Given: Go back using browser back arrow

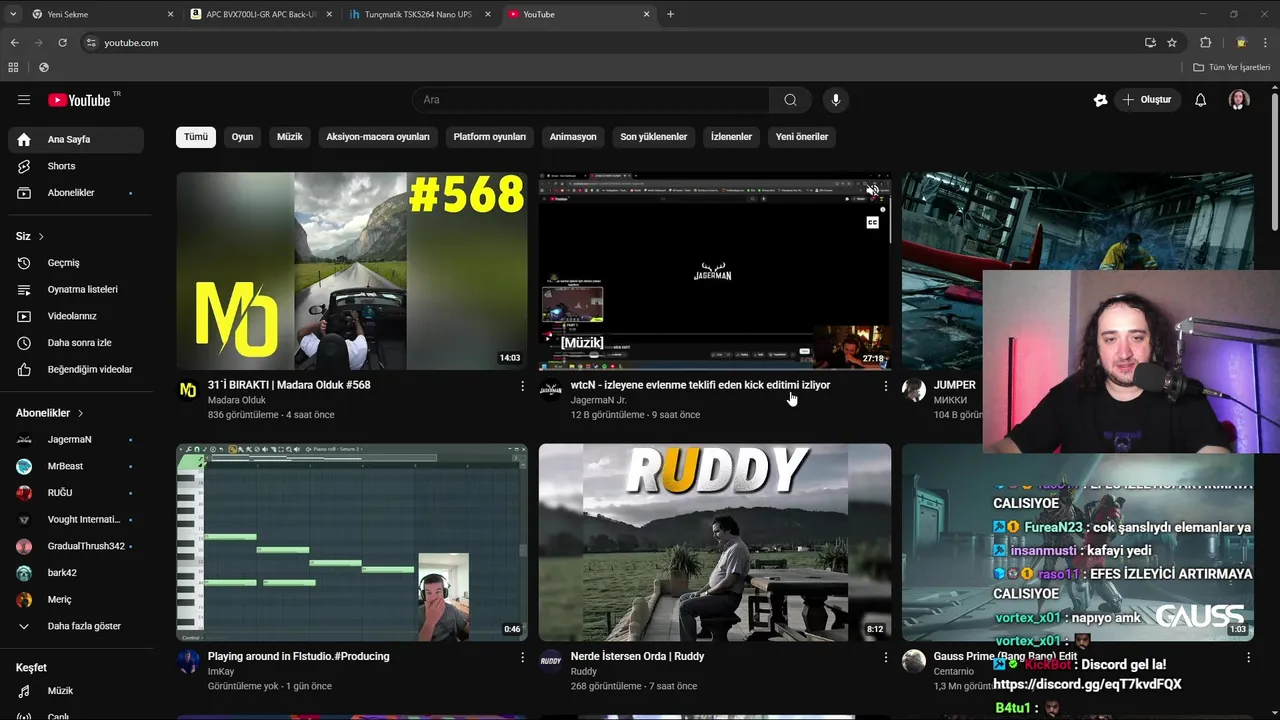Looking at the screenshot, I should (x=14, y=43).
